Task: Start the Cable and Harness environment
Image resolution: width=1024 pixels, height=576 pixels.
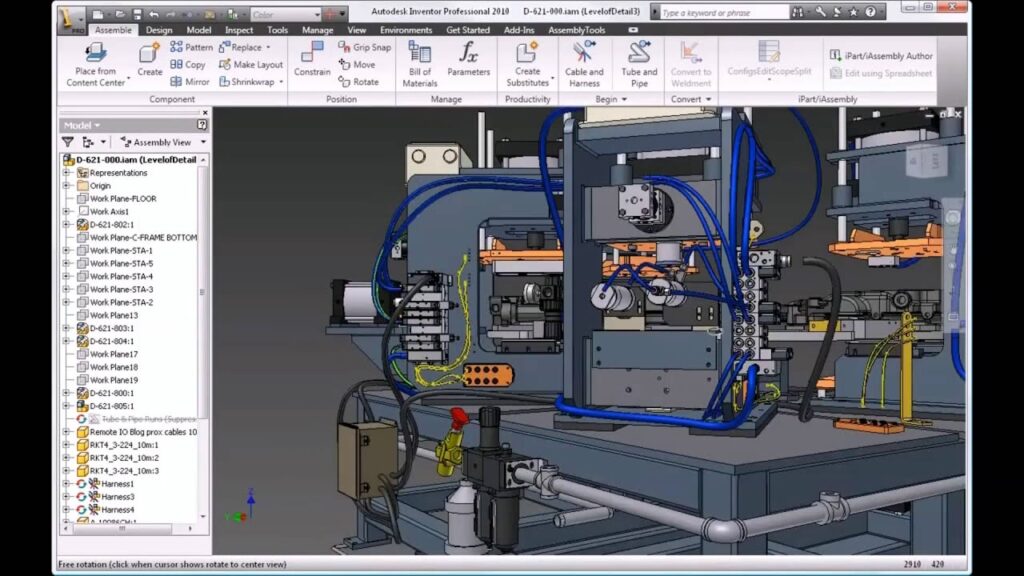Action: pos(584,64)
